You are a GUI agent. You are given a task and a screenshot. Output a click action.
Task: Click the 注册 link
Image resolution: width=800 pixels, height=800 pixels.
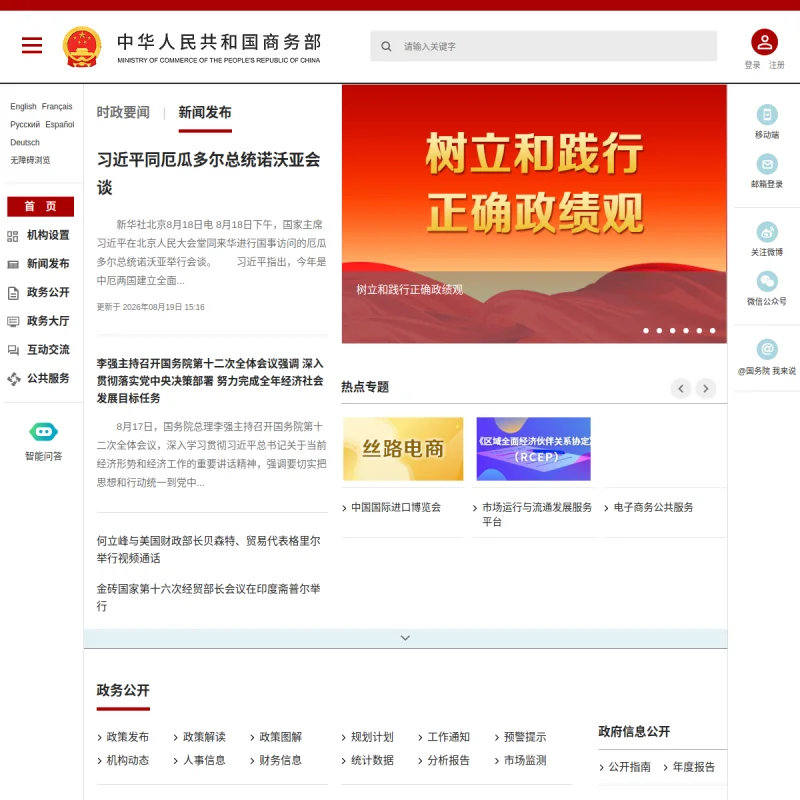point(777,65)
